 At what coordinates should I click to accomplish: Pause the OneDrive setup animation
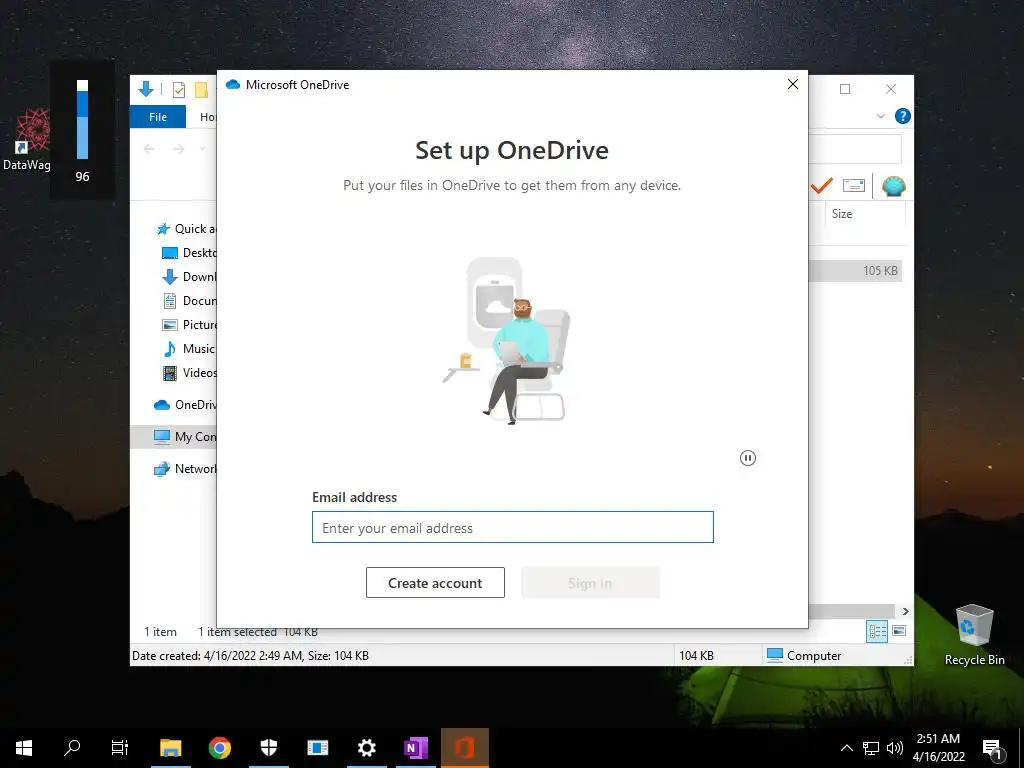coord(748,458)
